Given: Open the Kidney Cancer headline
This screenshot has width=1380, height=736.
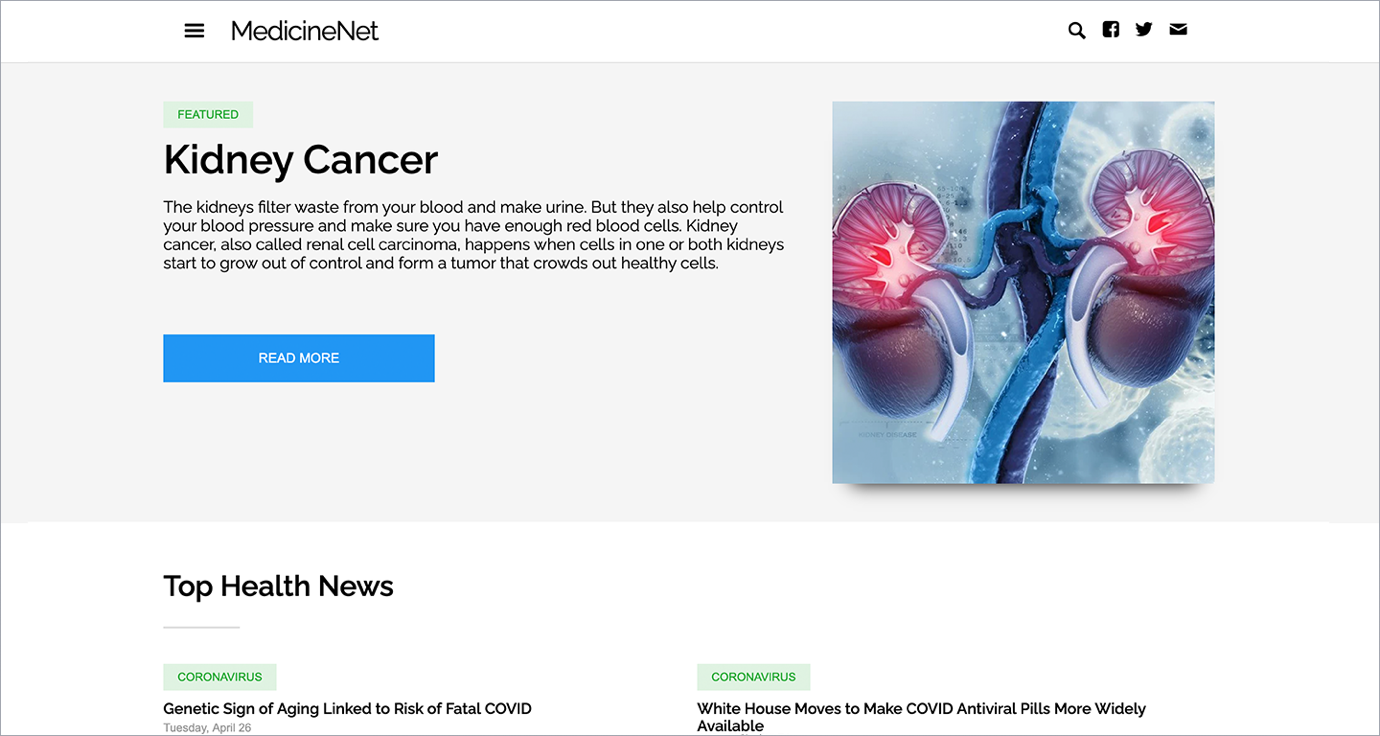Looking at the screenshot, I should pyautogui.click(x=300, y=160).
